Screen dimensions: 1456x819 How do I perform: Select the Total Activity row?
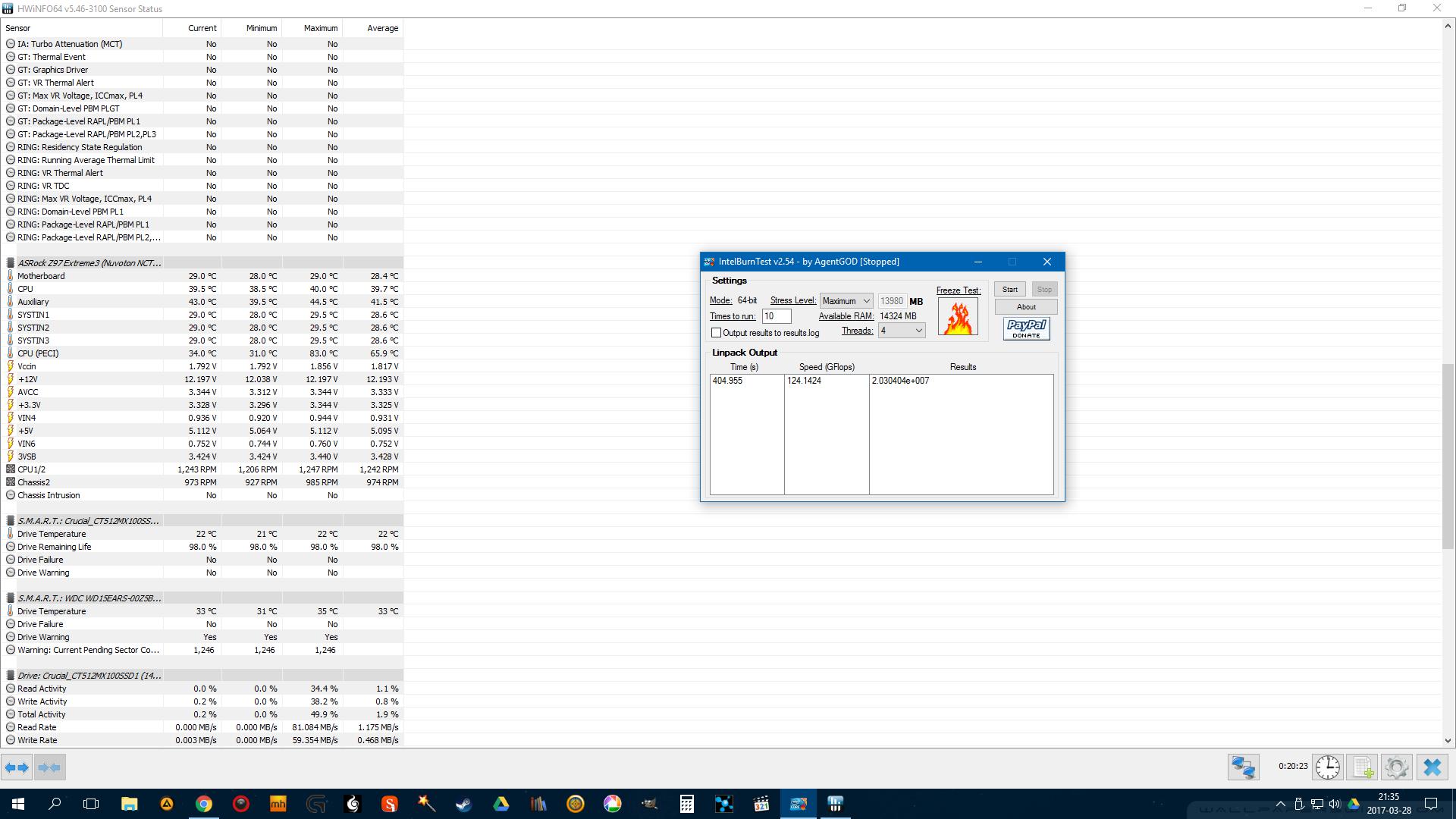tap(202, 714)
